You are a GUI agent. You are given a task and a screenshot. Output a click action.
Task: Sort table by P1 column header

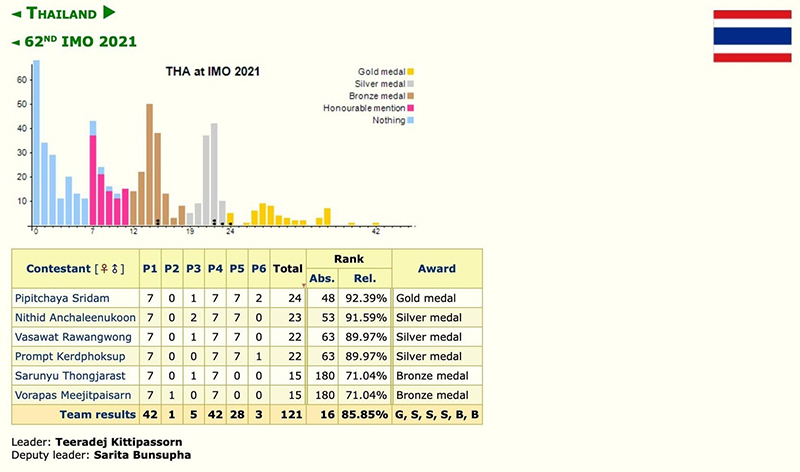150,269
